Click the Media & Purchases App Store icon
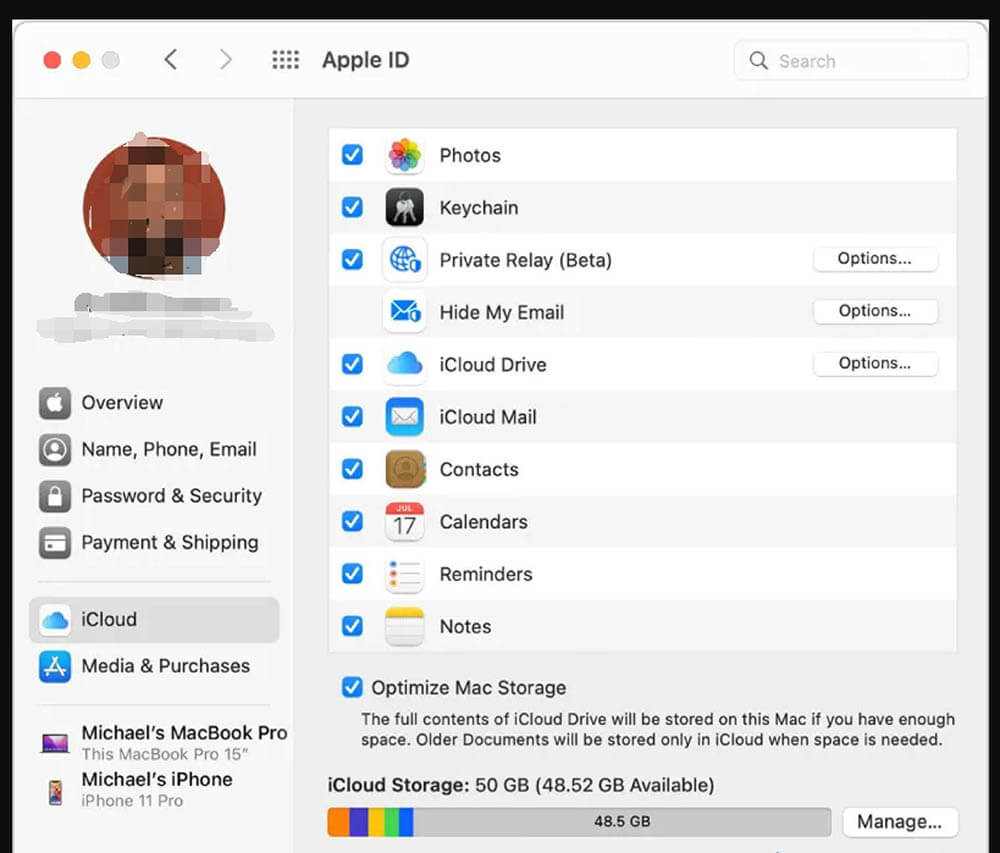This screenshot has width=1000, height=853. pos(53,666)
